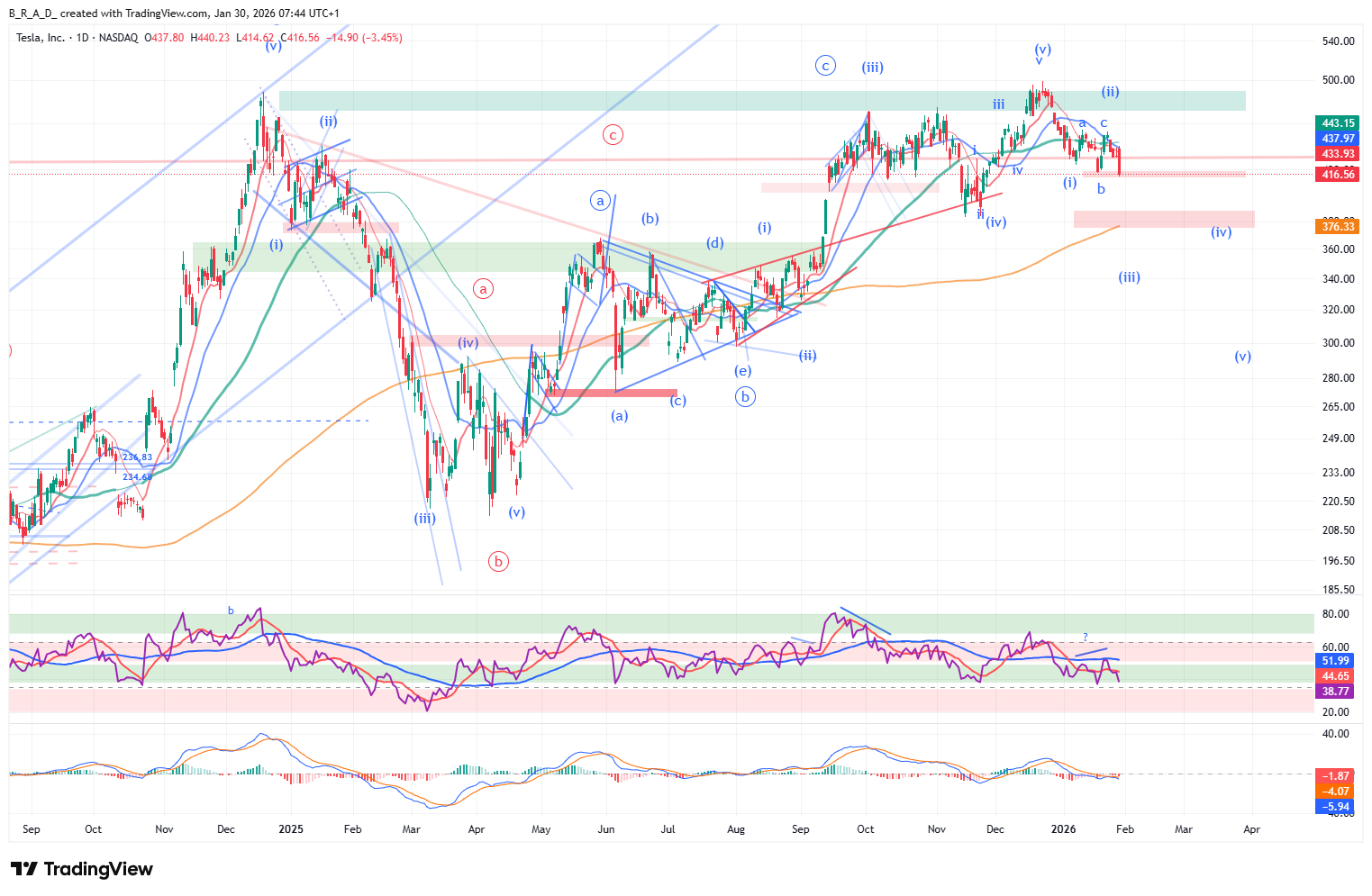
Task: Click the red circled "a" wave marker
Action: point(484,289)
